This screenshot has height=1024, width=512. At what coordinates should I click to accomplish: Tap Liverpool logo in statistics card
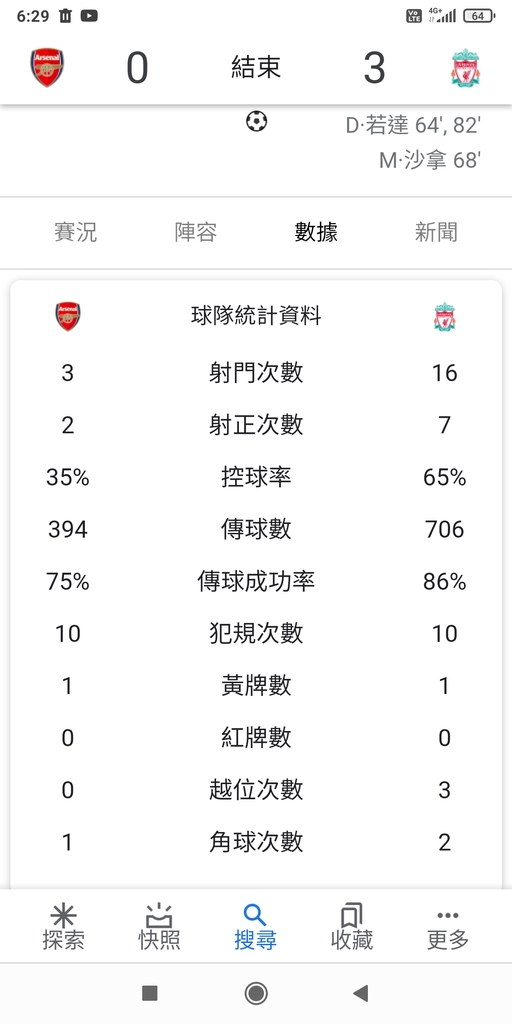(x=445, y=317)
